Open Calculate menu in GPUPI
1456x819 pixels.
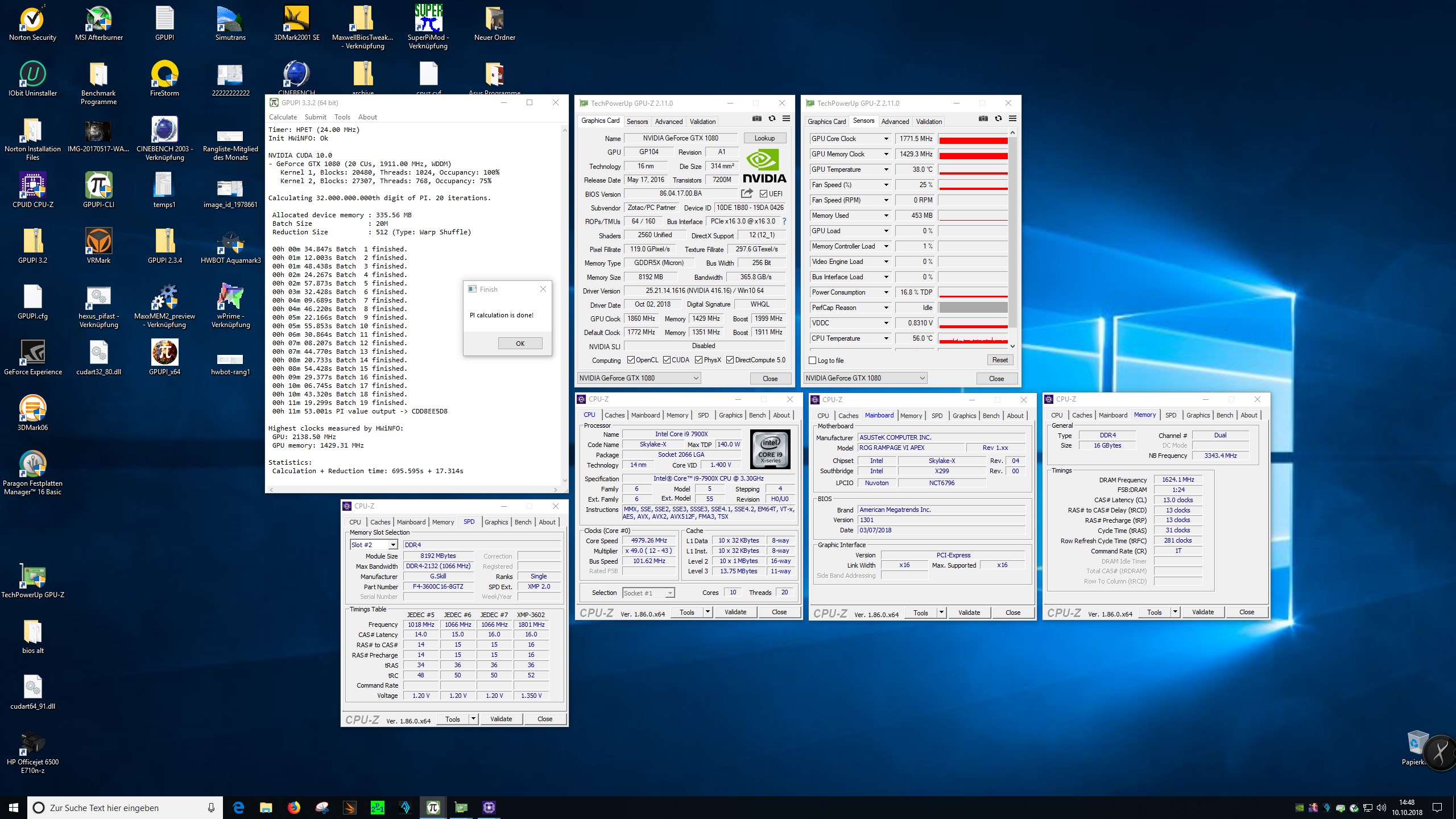coord(283,117)
